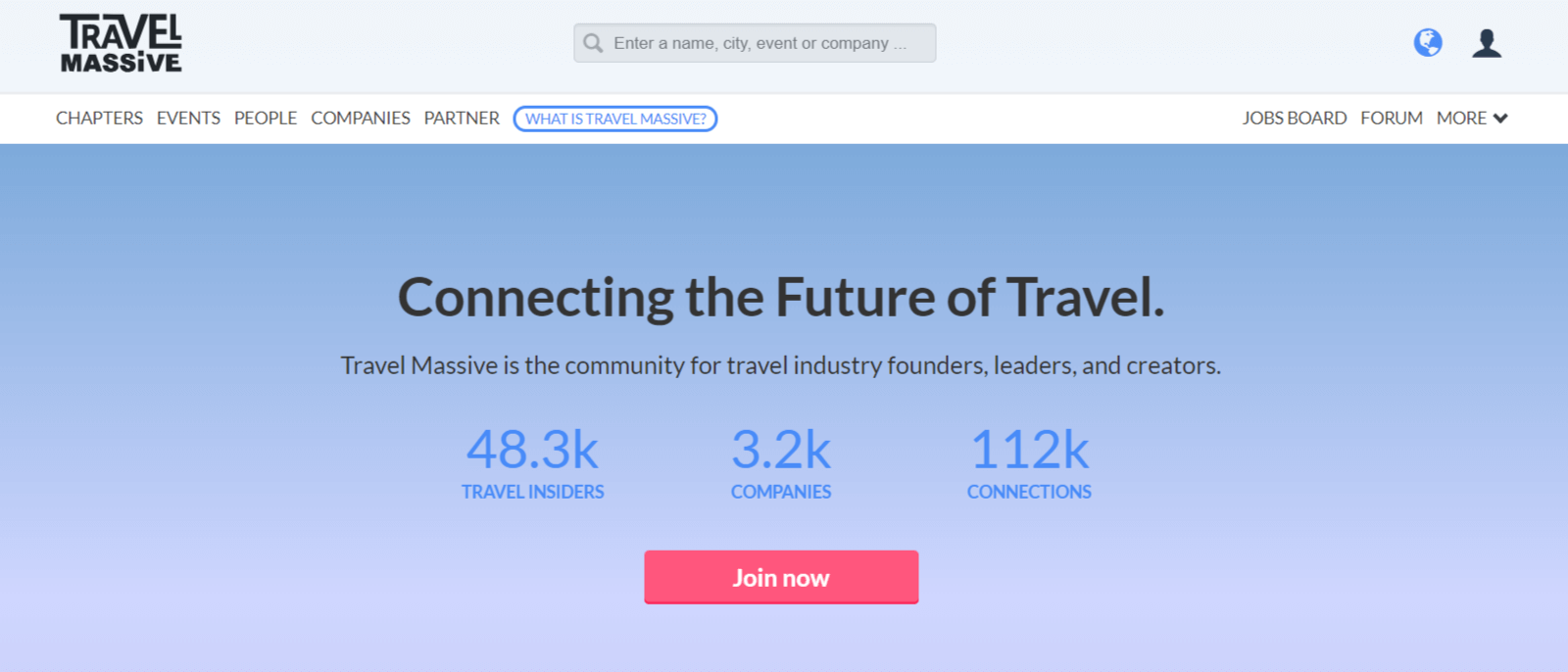Open the COMPANIES navigation link

(x=361, y=118)
